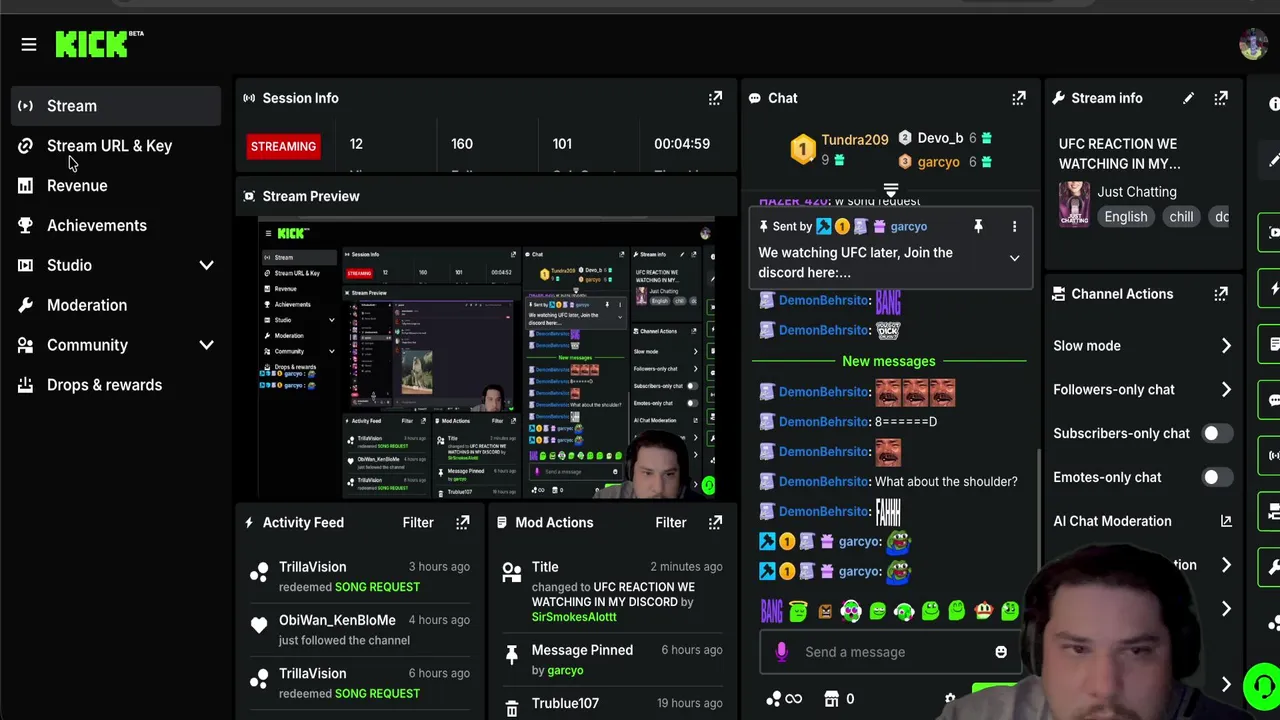
Task: Open Mod Actions Filter dropdown
Action: tap(671, 522)
